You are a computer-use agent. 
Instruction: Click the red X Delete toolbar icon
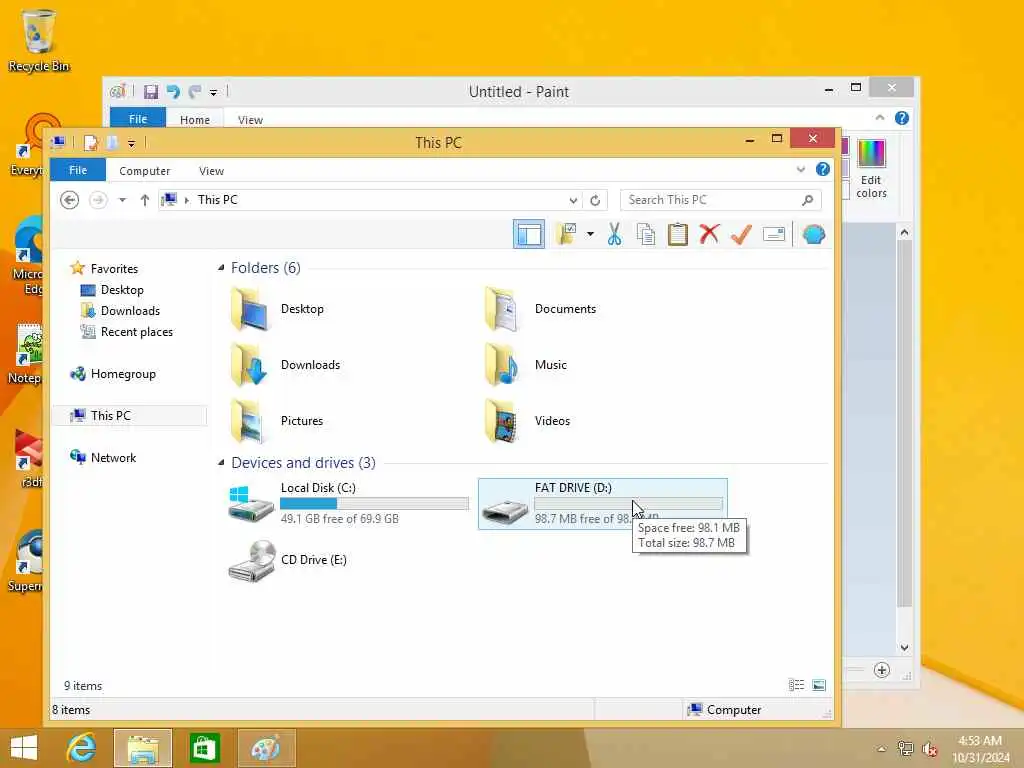(709, 234)
